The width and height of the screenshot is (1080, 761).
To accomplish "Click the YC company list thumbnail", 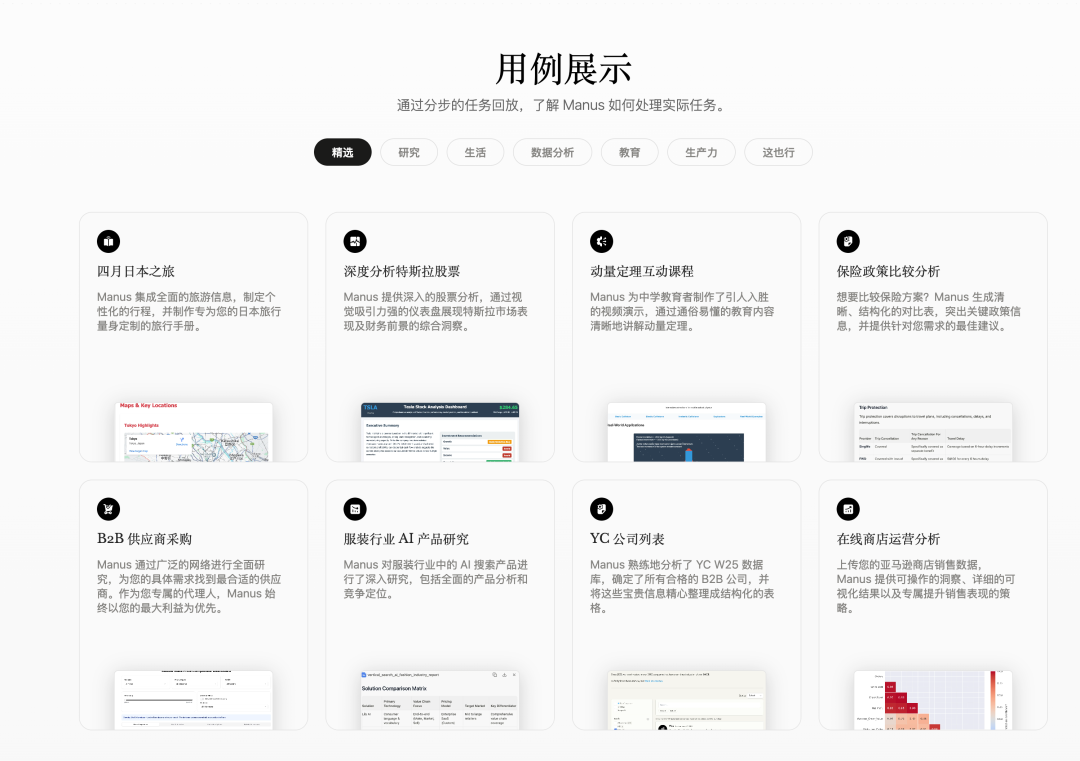I will pos(686,700).
